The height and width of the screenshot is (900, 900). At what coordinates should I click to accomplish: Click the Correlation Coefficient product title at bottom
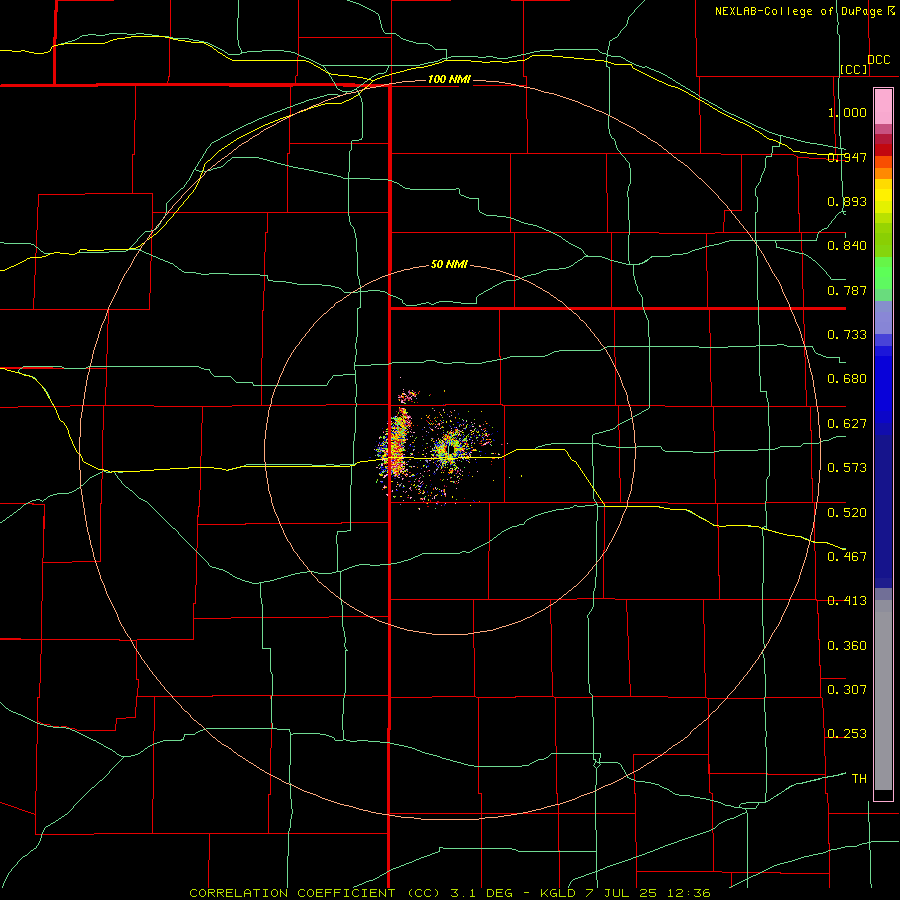point(450,893)
